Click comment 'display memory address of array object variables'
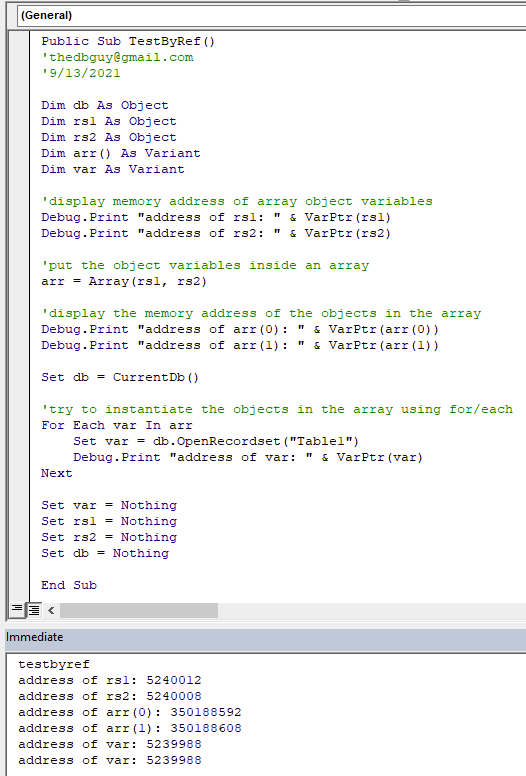Viewport: 526px width, 776px height. click(x=237, y=201)
